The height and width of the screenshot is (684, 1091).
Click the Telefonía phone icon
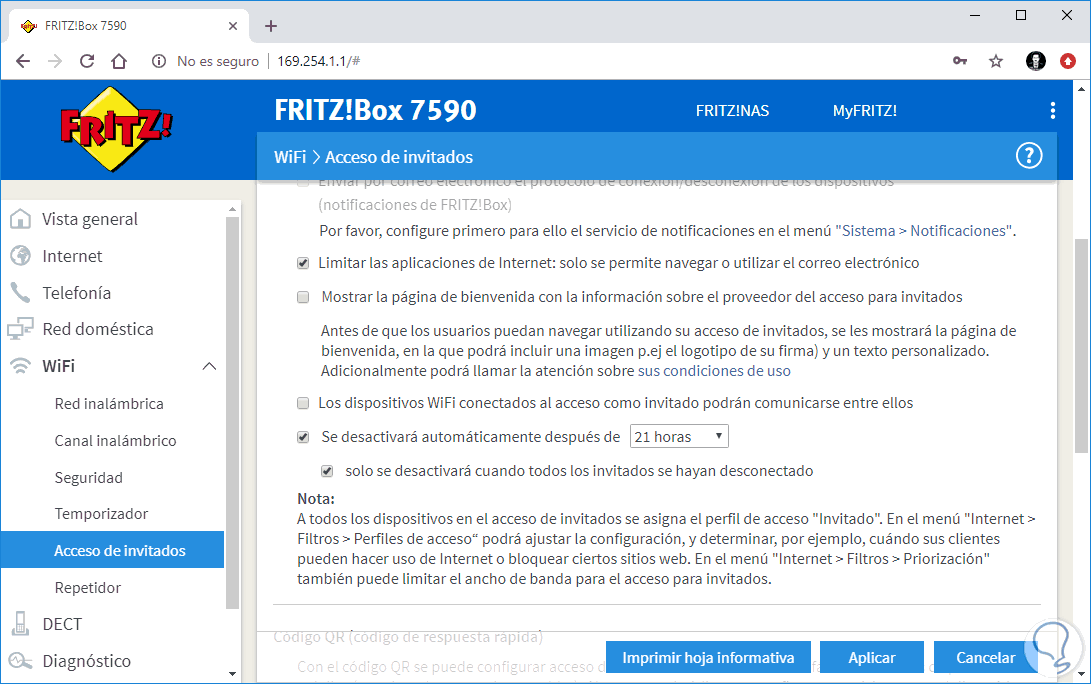(x=20, y=292)
